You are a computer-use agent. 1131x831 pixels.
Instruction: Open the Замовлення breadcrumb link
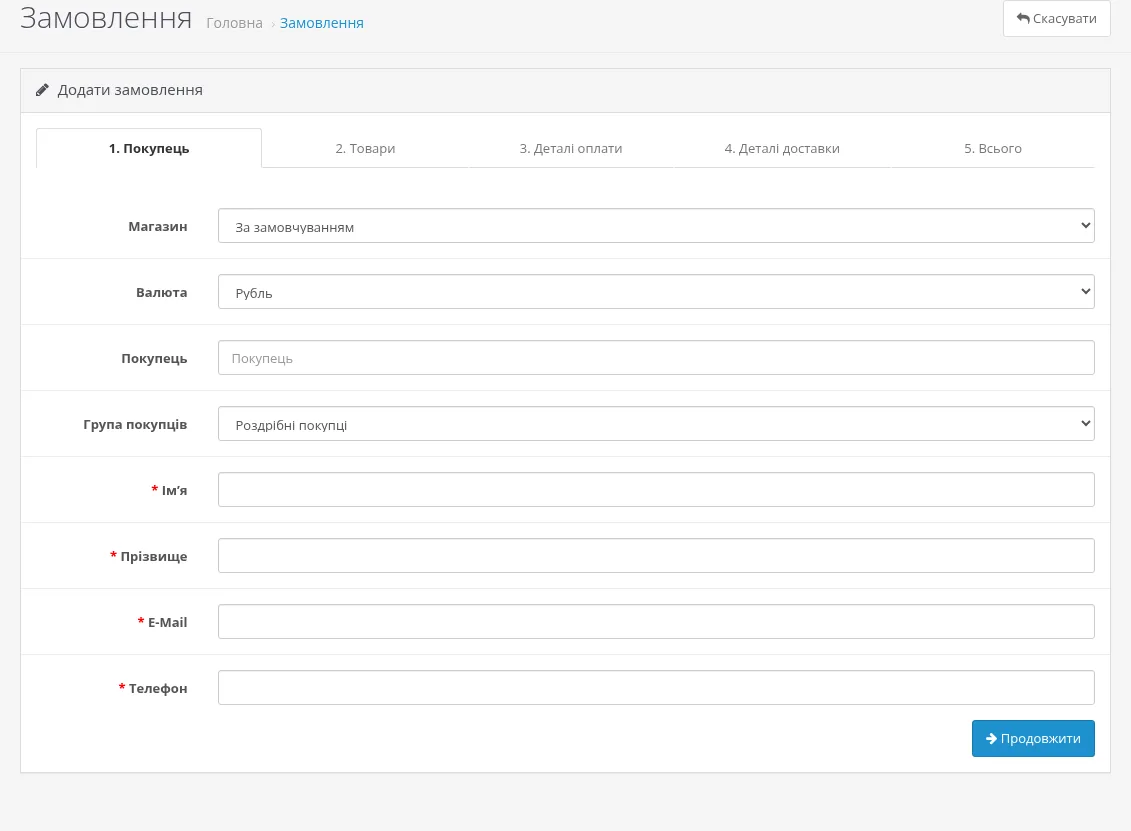(322, 23)
